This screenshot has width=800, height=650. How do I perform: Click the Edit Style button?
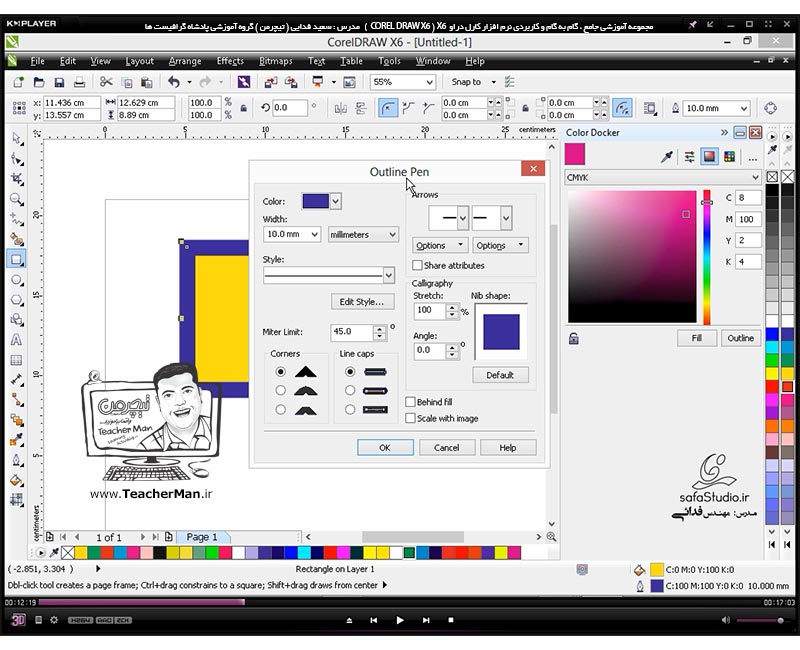(362, 302)
